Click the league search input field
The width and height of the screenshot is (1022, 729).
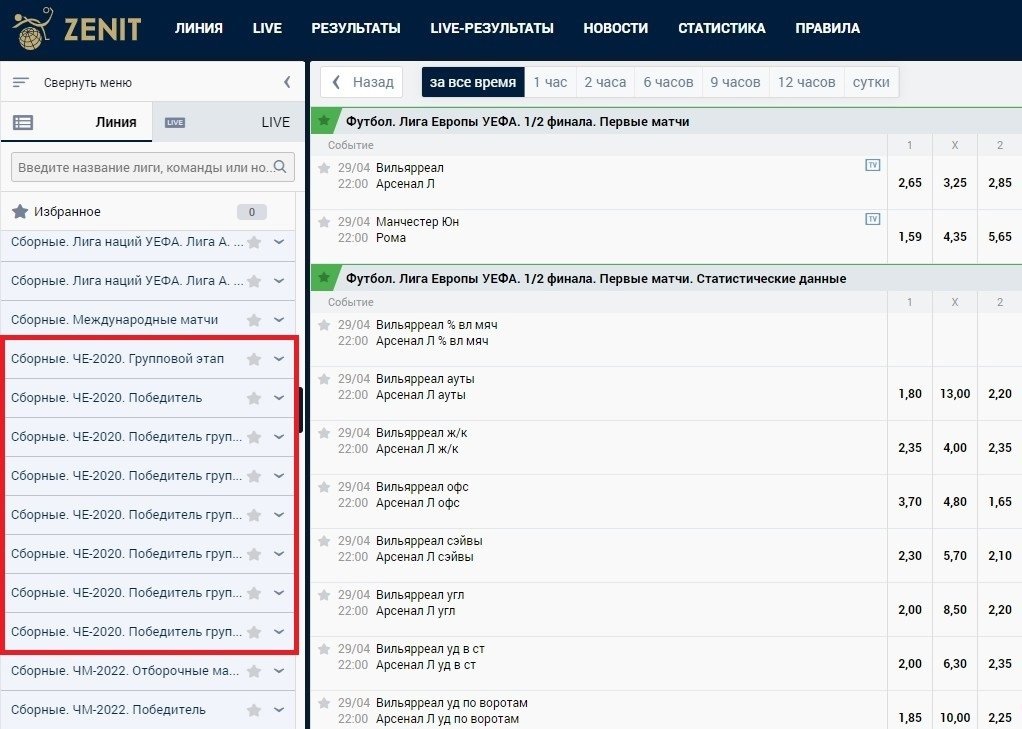click(144, 167)
